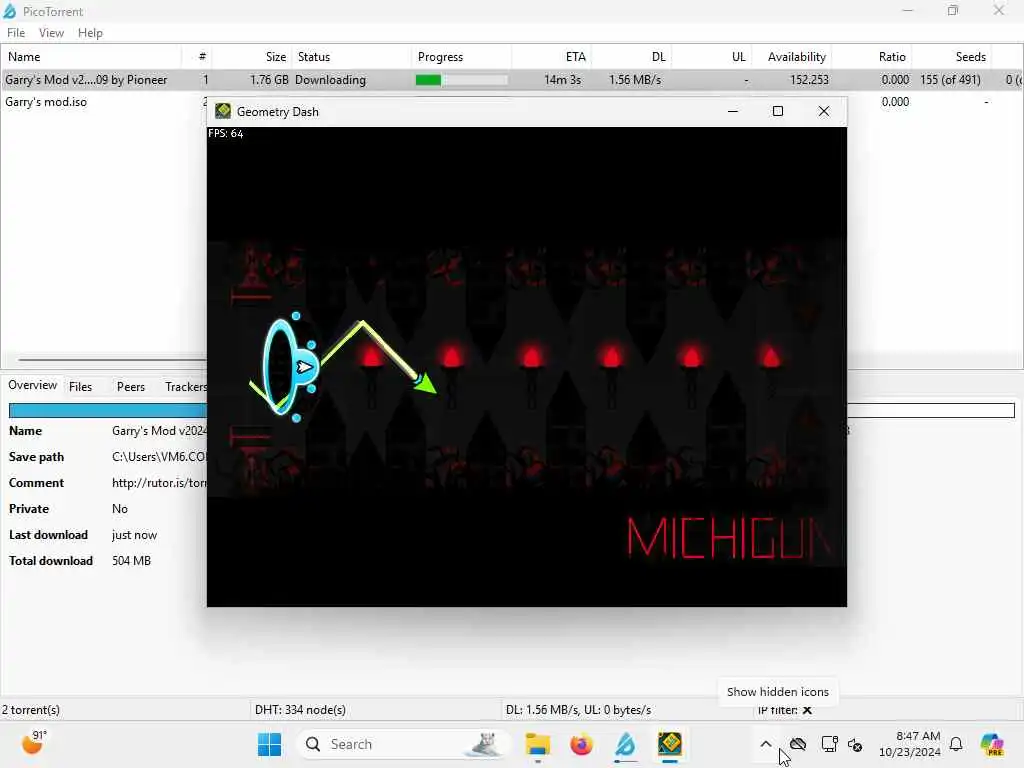The width and height of the screenshot is (1024, 768).
Task: Sort torrents by DL column header
Action: tap(631, 57)
